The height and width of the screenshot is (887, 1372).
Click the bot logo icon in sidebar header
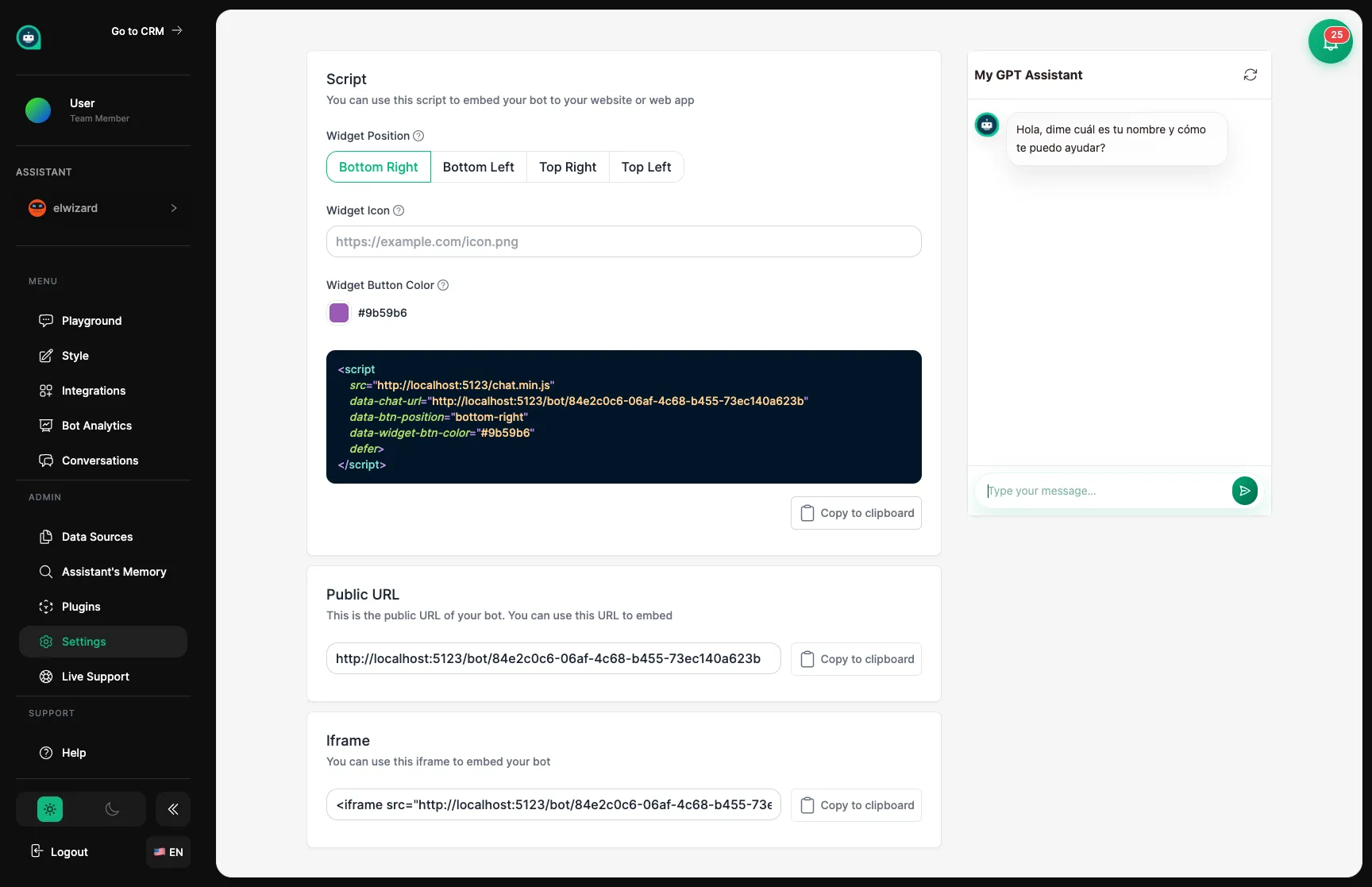coord(29,37)
